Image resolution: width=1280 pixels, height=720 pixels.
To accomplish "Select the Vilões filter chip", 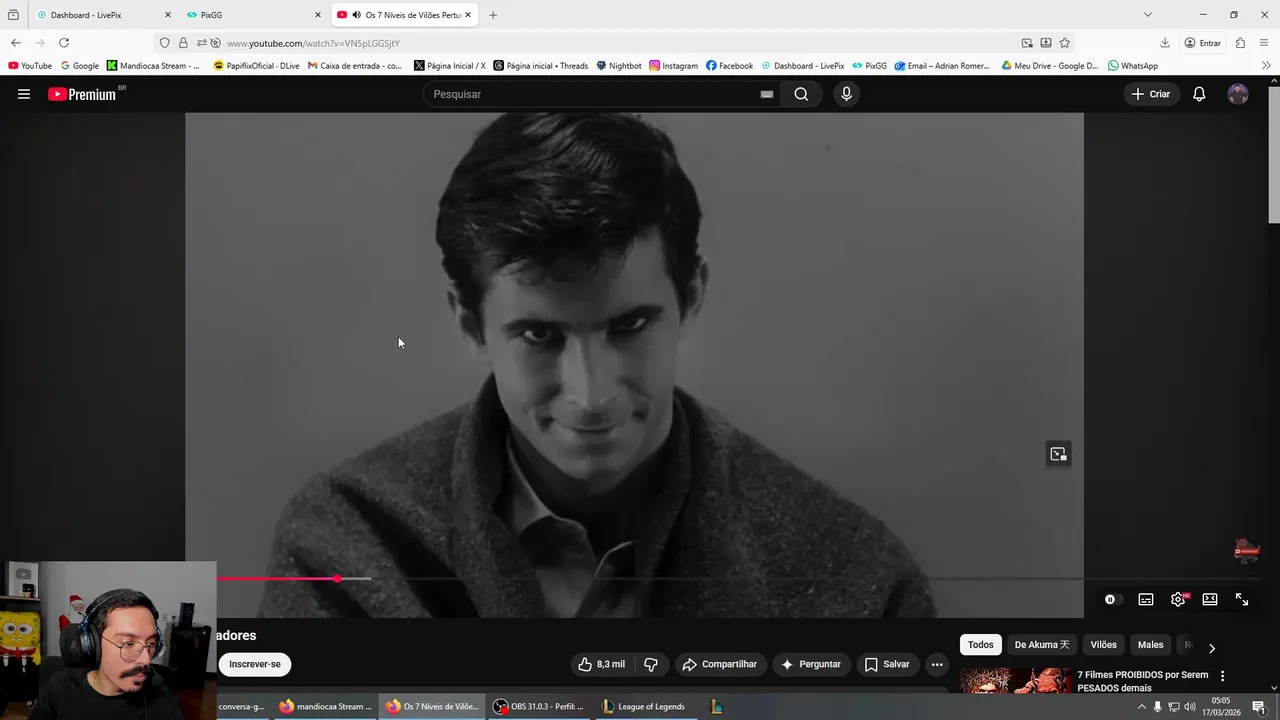I will point(1104,645).
